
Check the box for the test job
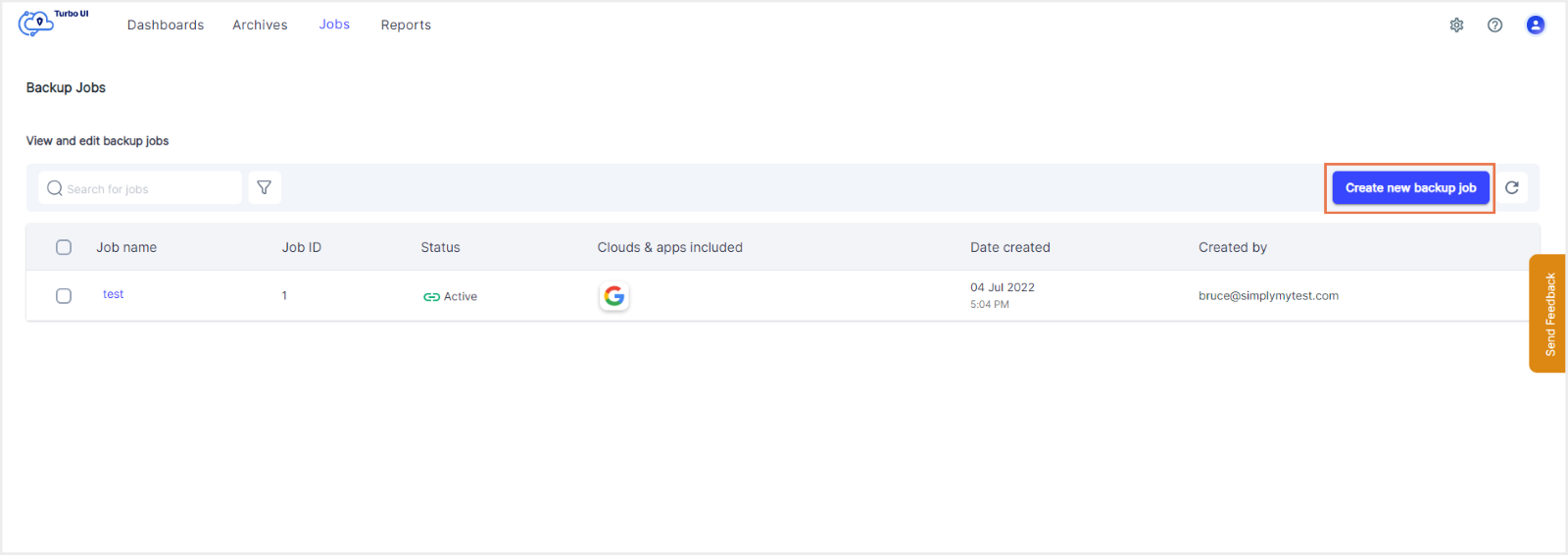[x=64, y=296]
